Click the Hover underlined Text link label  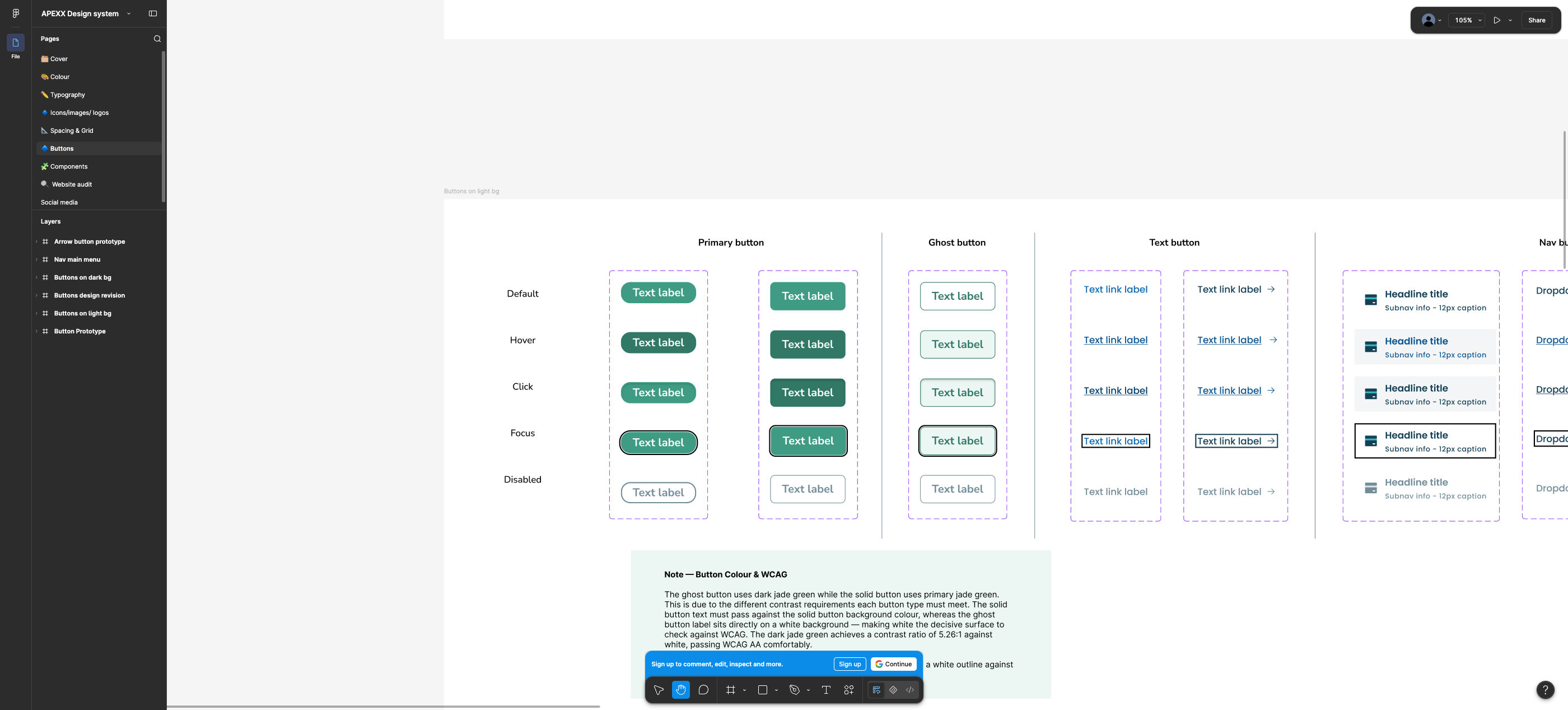tap(1115, 340)
